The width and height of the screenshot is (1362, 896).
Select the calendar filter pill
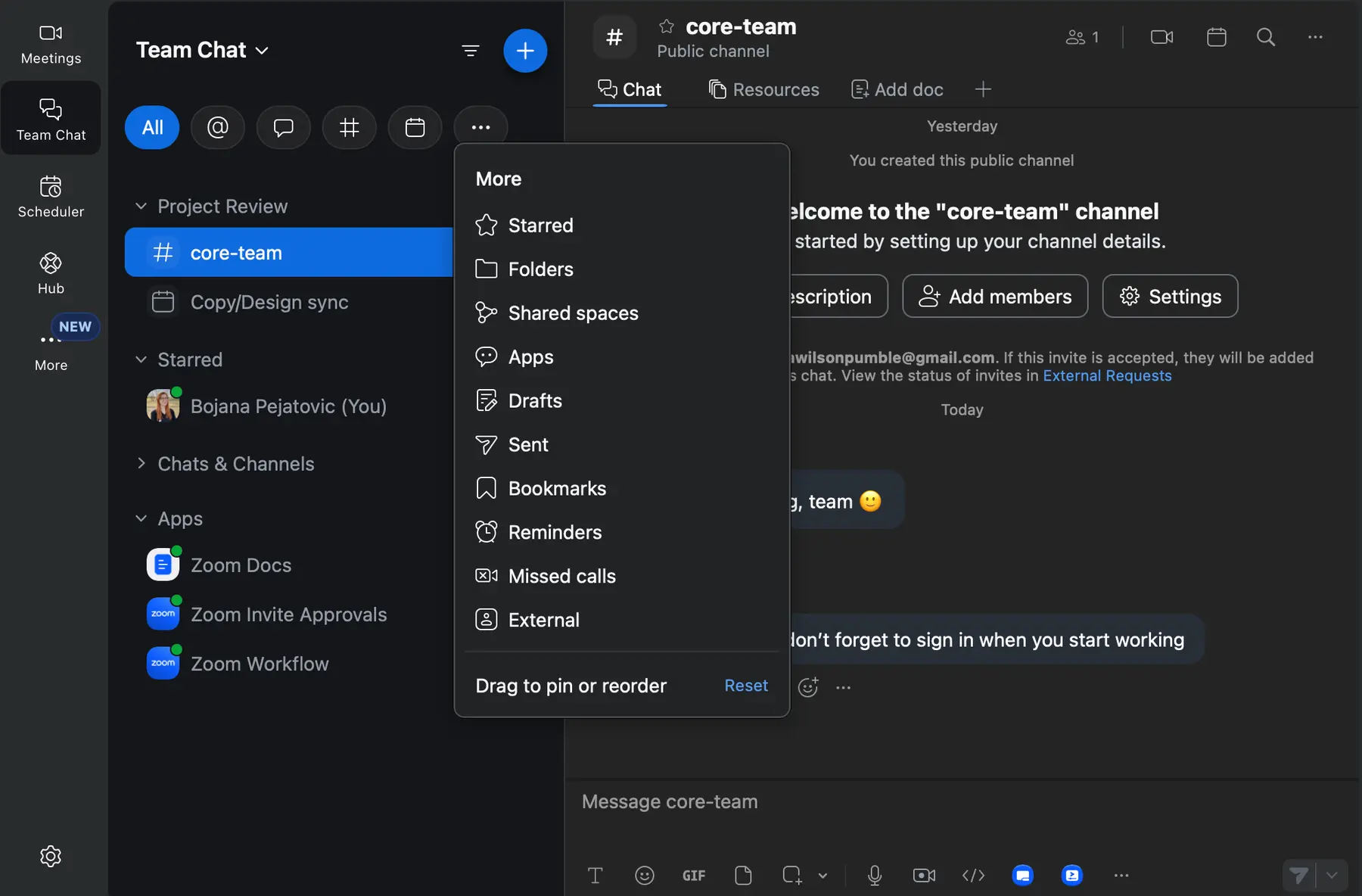tap(415, 127)
